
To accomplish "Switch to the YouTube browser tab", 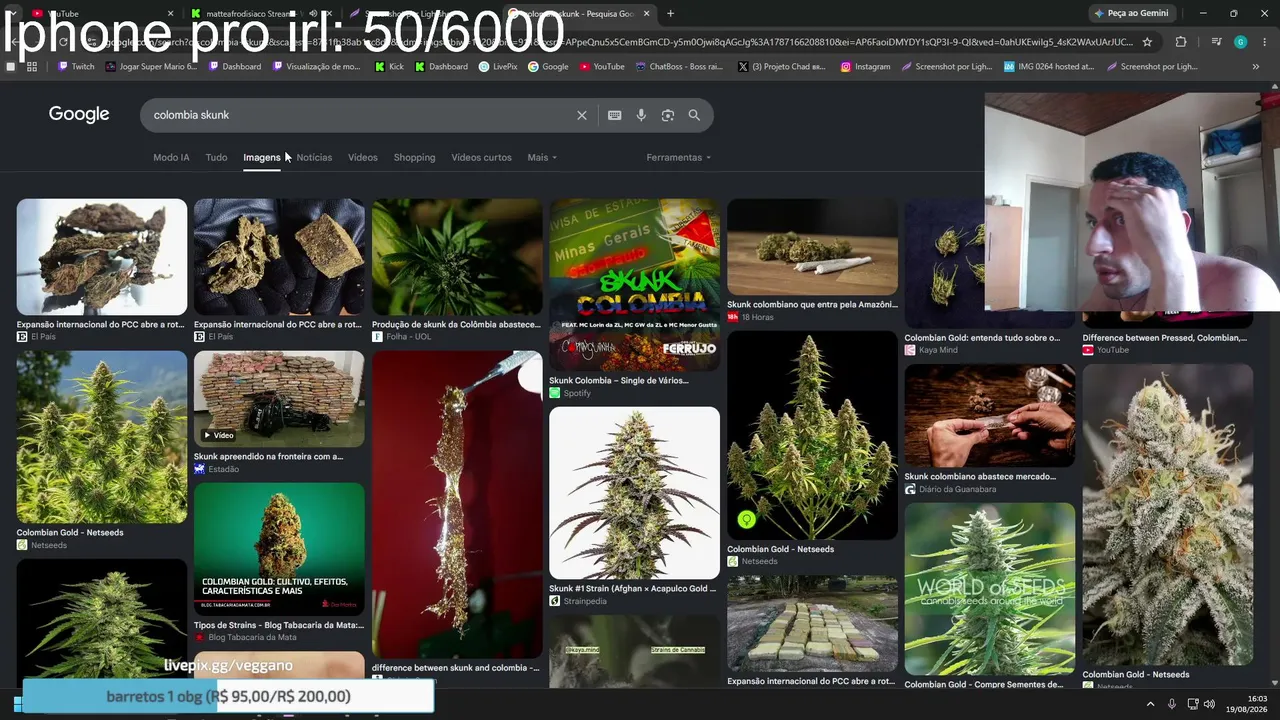I will (x=100, y=14).
